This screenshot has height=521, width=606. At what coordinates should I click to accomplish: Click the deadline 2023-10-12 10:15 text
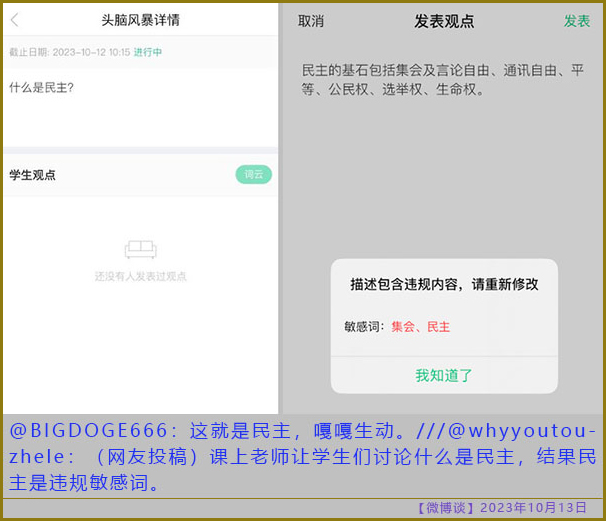[91, 52]
